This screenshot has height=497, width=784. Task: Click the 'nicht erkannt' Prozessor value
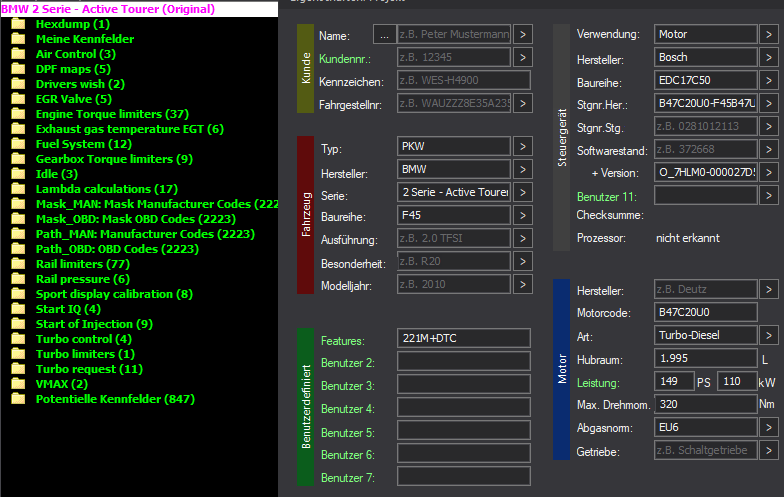[688, 238]
